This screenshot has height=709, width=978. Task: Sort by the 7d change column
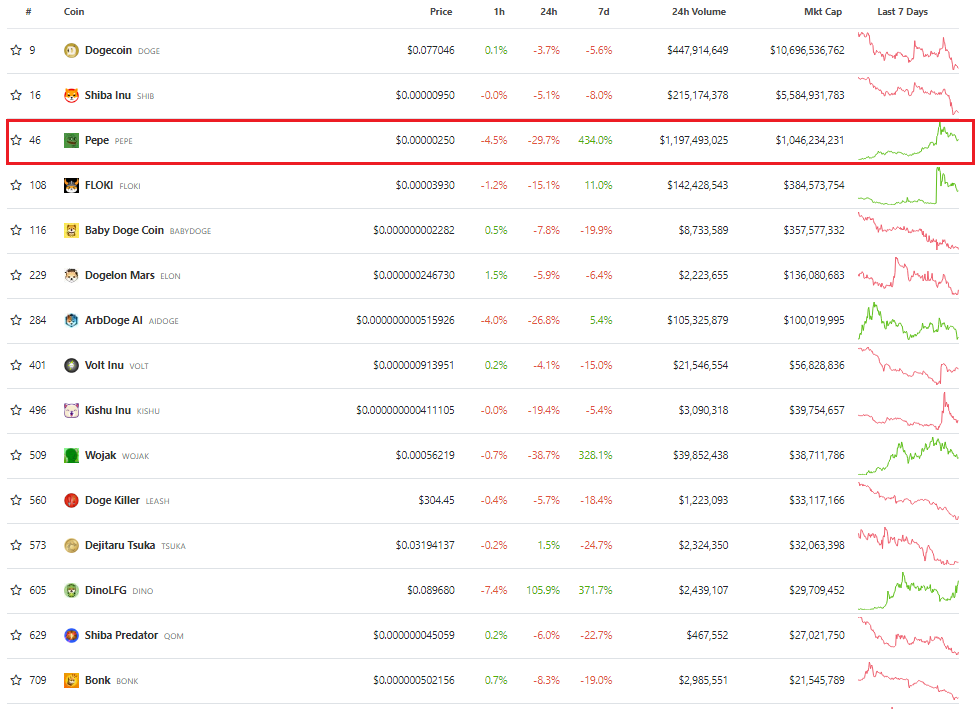[x=604, y=12]
